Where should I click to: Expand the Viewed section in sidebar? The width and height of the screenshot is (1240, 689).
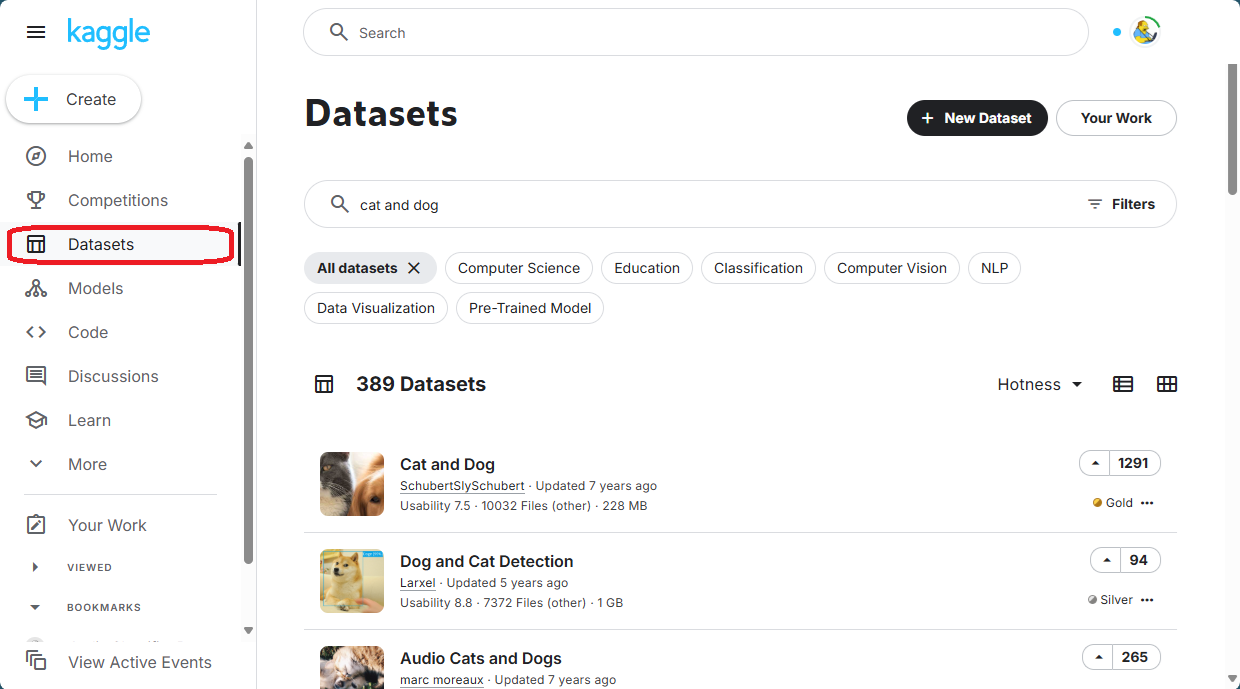[x=36, y=567]
